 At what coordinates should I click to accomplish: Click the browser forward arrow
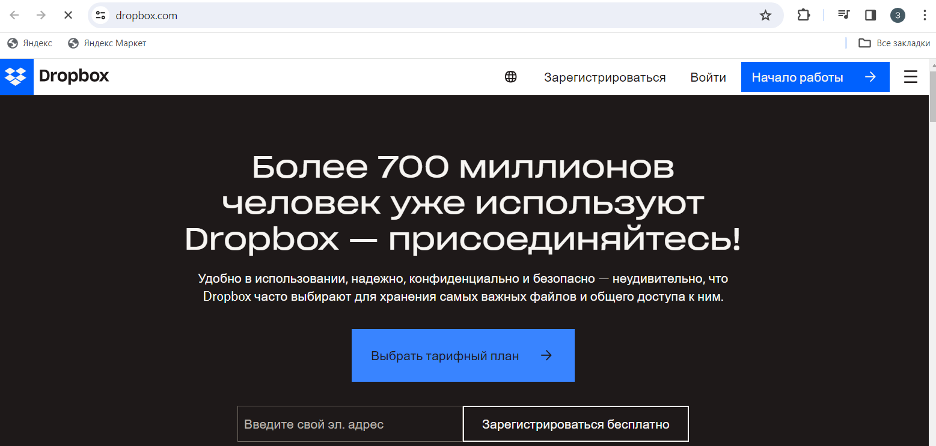(41, 16)
